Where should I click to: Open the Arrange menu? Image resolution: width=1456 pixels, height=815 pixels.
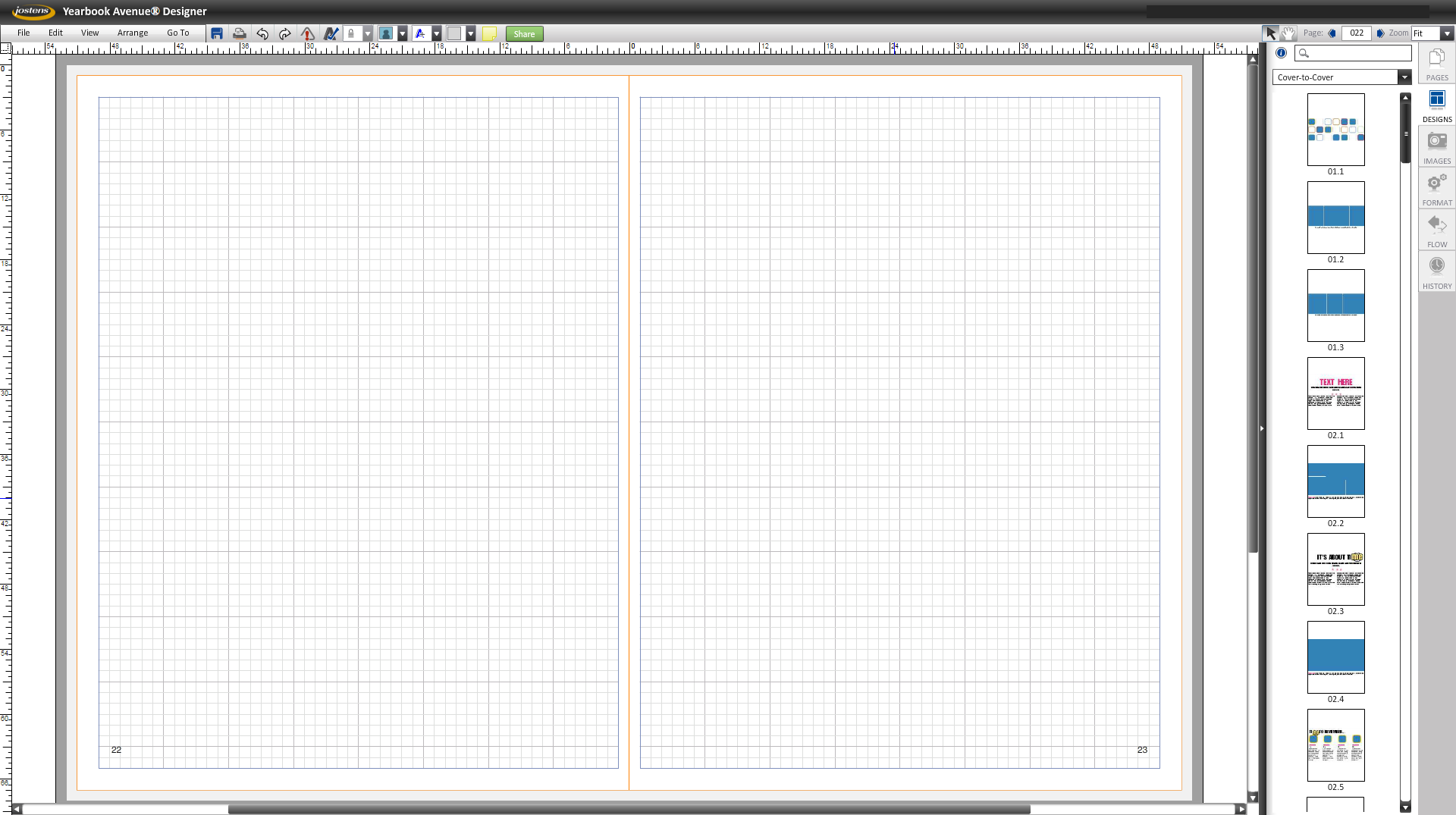(133, 33)
